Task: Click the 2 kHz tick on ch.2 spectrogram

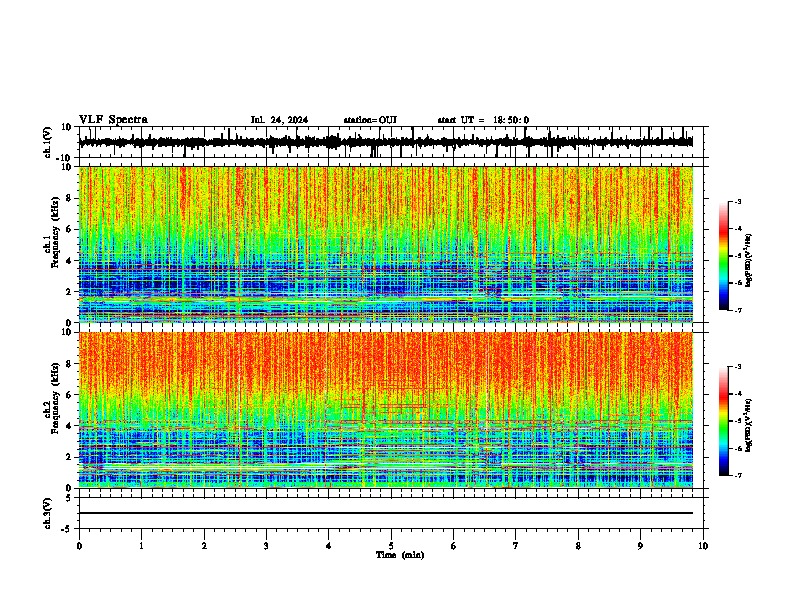Action: 69,457
